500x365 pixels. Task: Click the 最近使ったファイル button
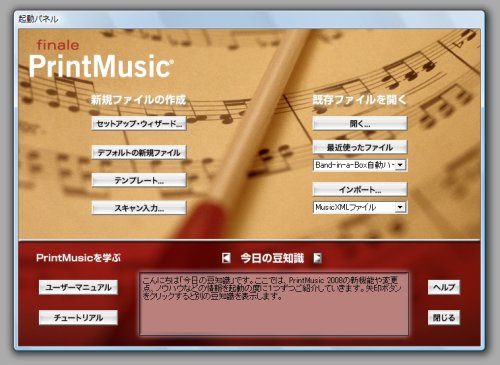click(360, 147)
